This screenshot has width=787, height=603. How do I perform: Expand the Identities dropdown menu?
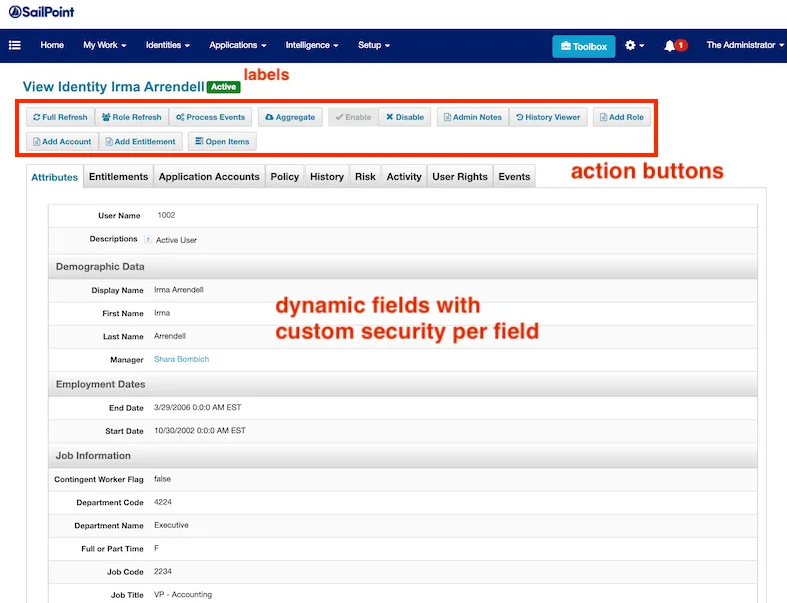click(x=168, y=45)
